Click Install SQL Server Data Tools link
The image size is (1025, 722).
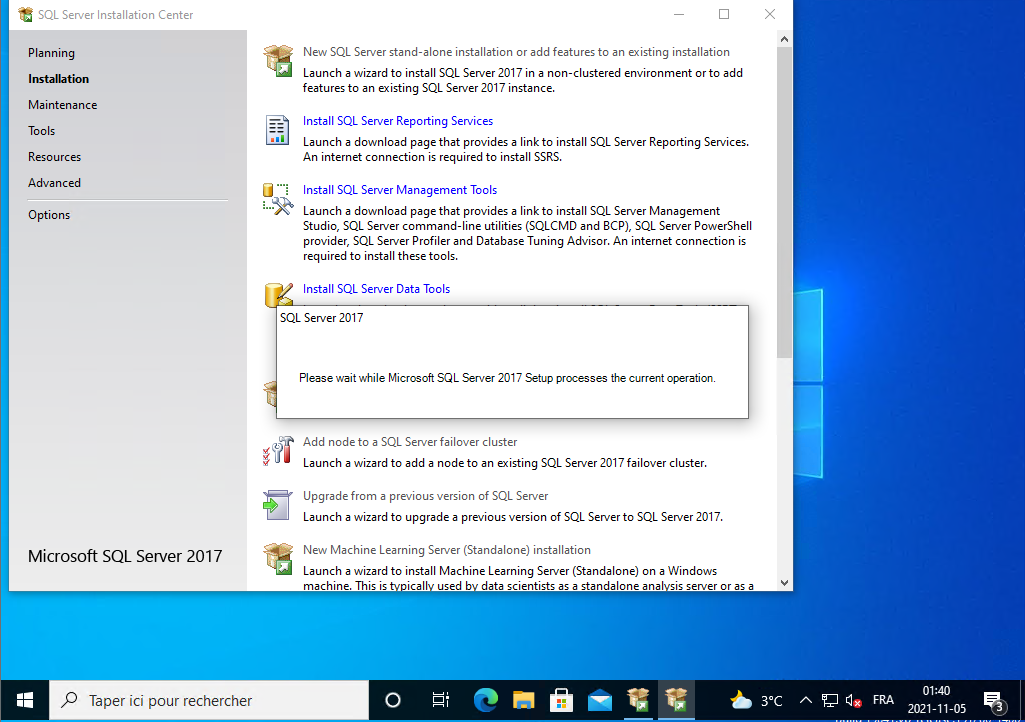(x=376, y=289)
